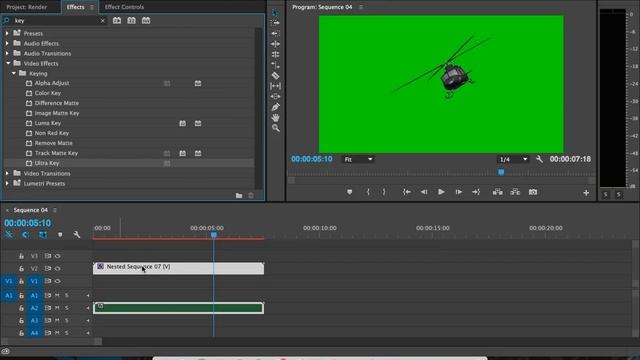640x360 pixels.
Task: Switch to the Project: Render tab
Action: (27, 7)
